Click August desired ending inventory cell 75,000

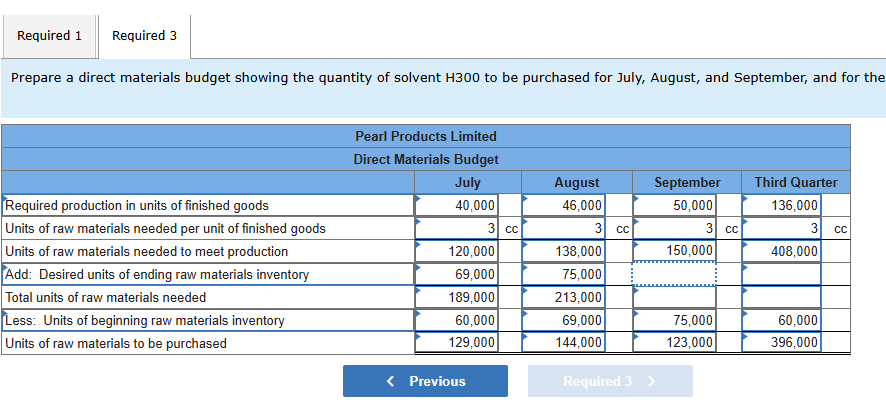(565, 274)
